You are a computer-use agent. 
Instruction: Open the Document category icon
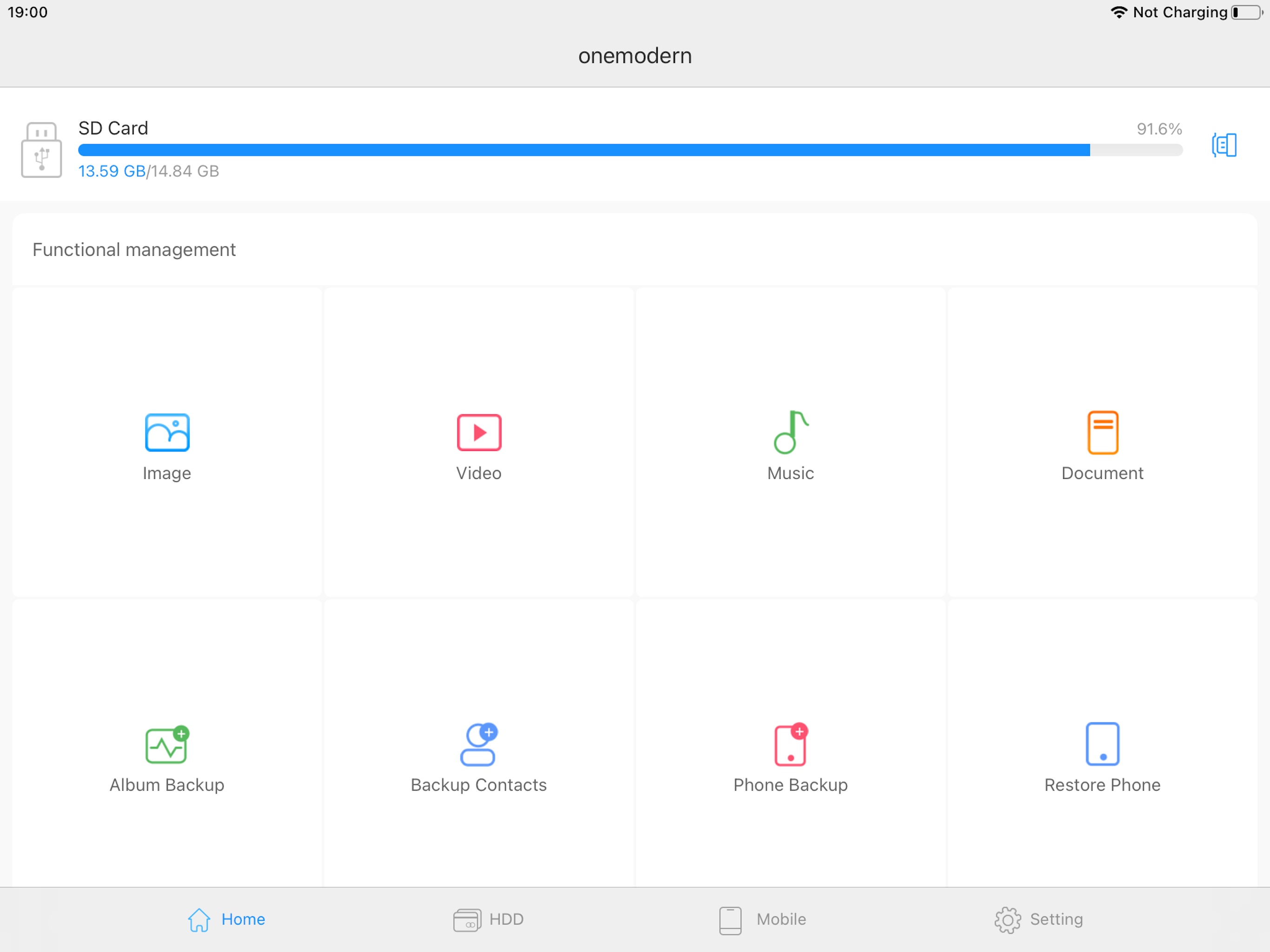pyautogui.click(x=1102, y=432)
